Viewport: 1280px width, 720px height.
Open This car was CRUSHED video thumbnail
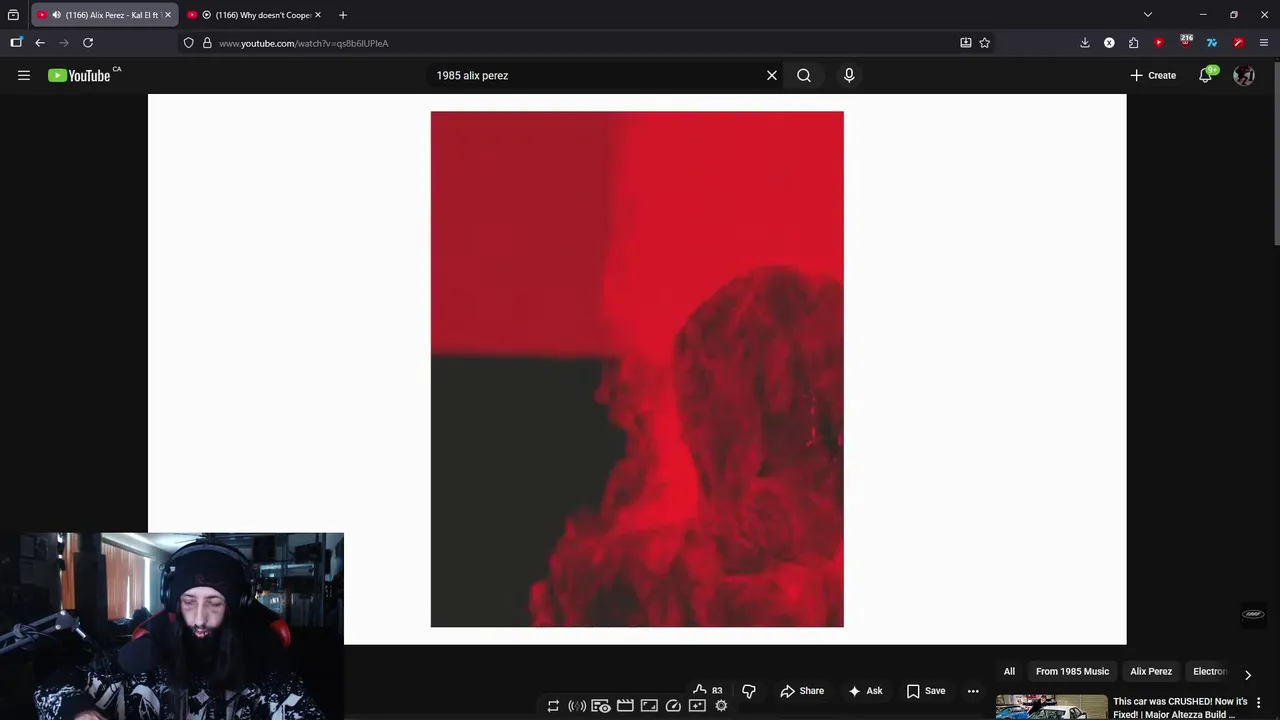(1051, 707)
